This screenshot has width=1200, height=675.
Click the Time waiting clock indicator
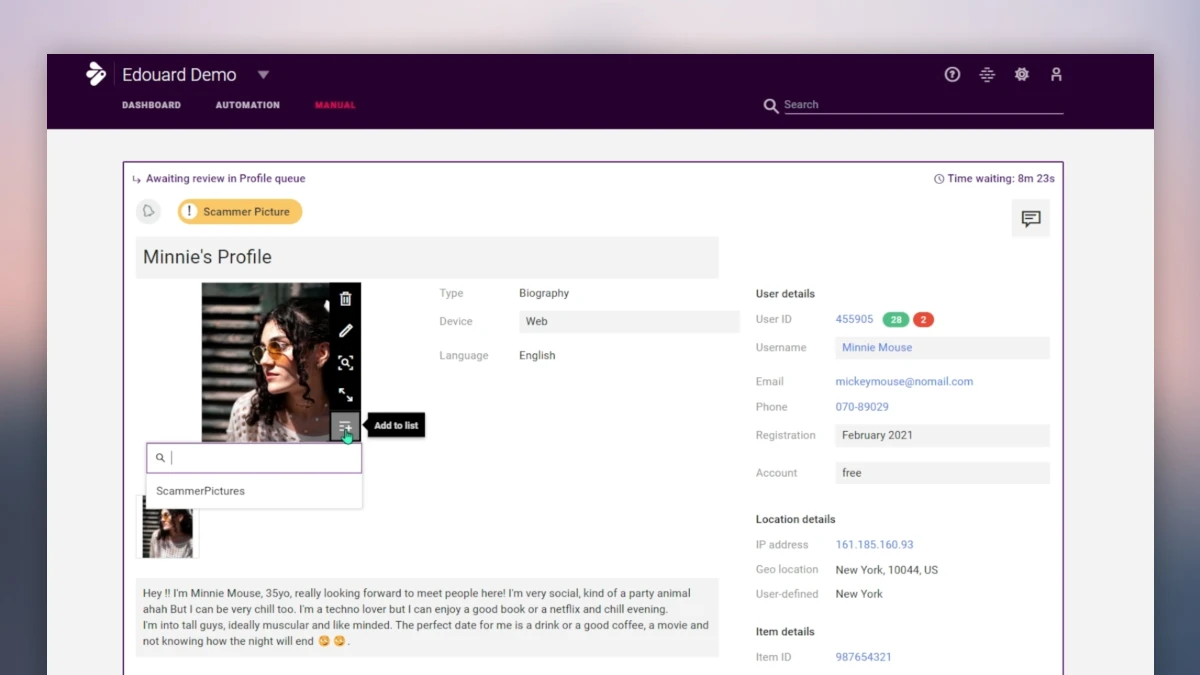[994, 179]
